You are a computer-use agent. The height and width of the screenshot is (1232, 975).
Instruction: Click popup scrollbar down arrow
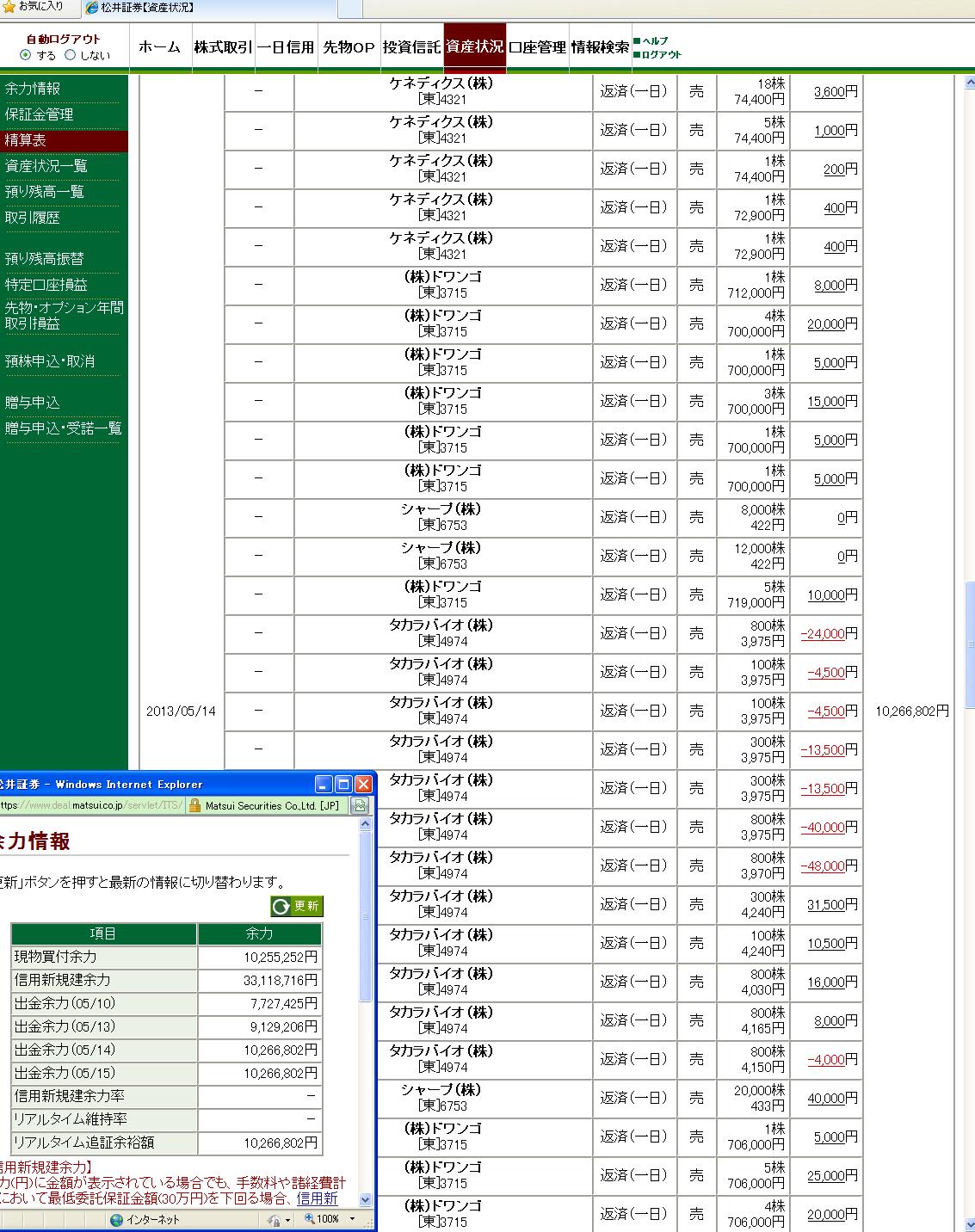[365, 1199]
